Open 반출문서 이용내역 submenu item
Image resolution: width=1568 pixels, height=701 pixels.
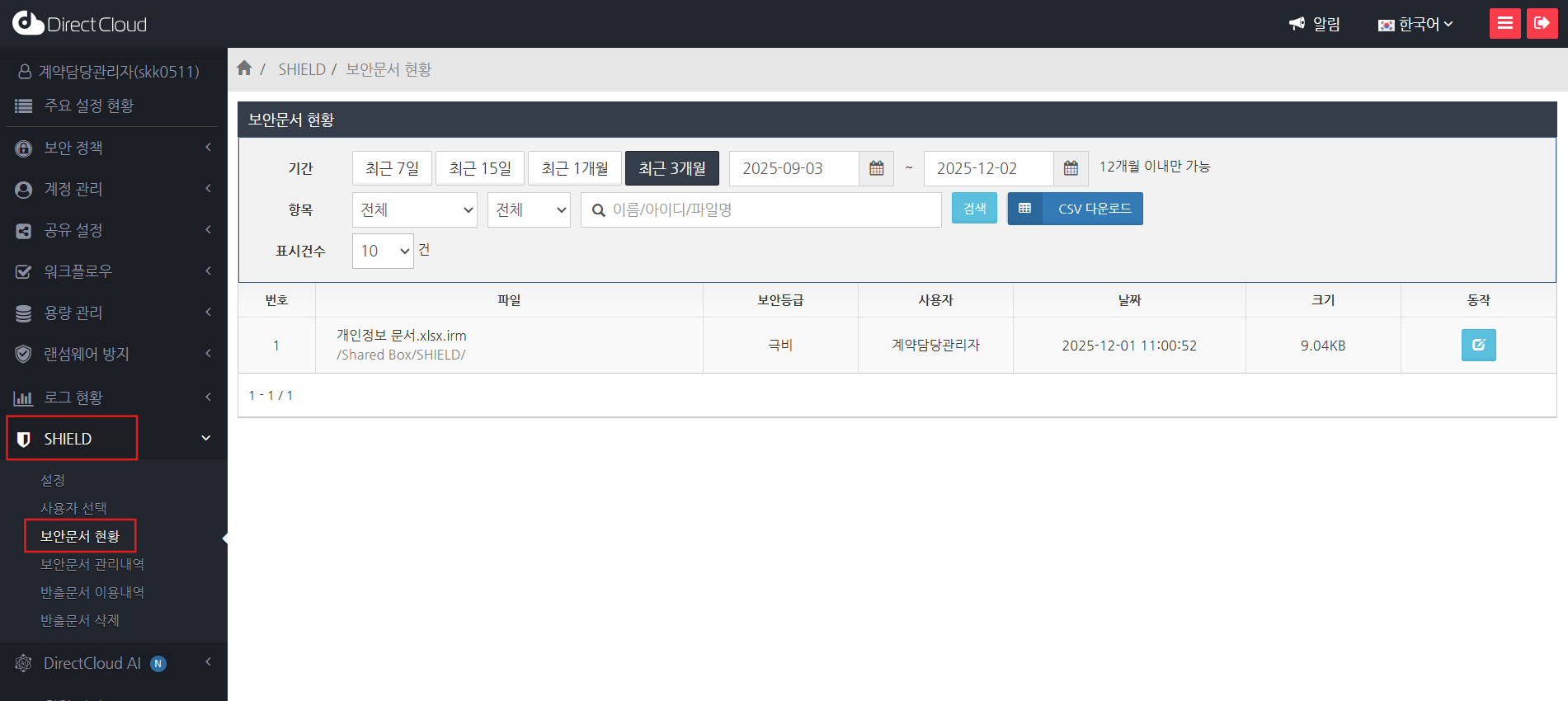92,592
